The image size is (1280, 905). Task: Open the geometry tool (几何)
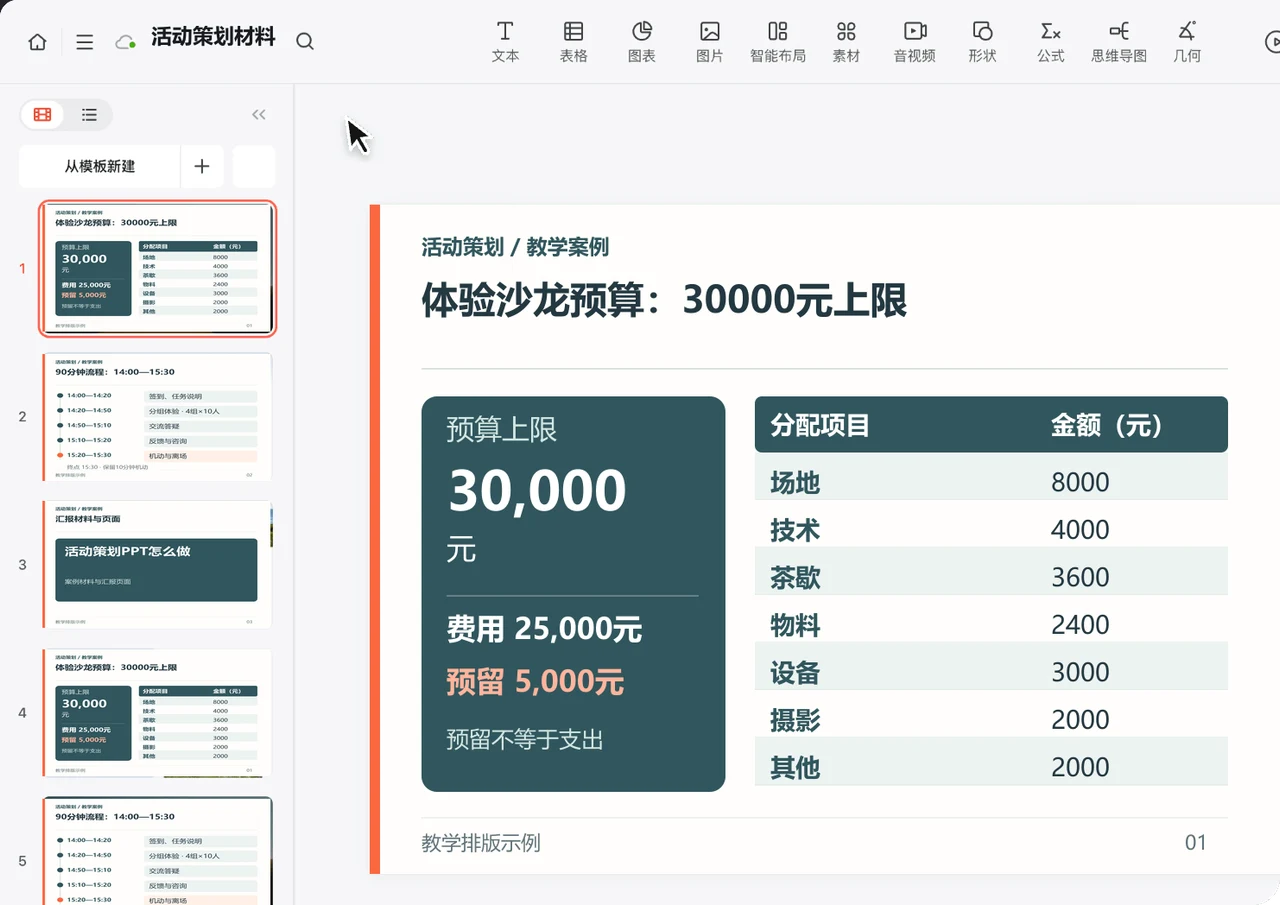(1187, 42)
